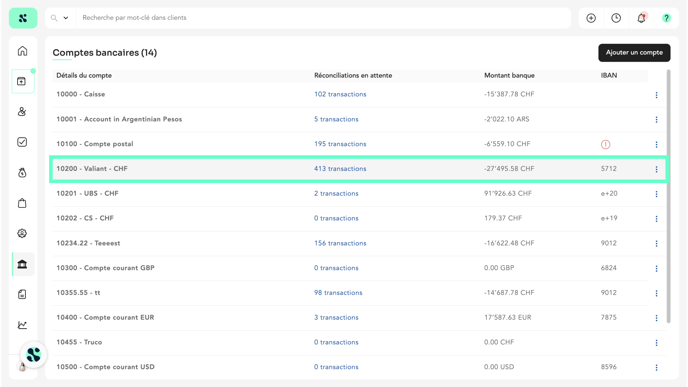Open the shopping bag icon in sidebar

tap(22, 203)
